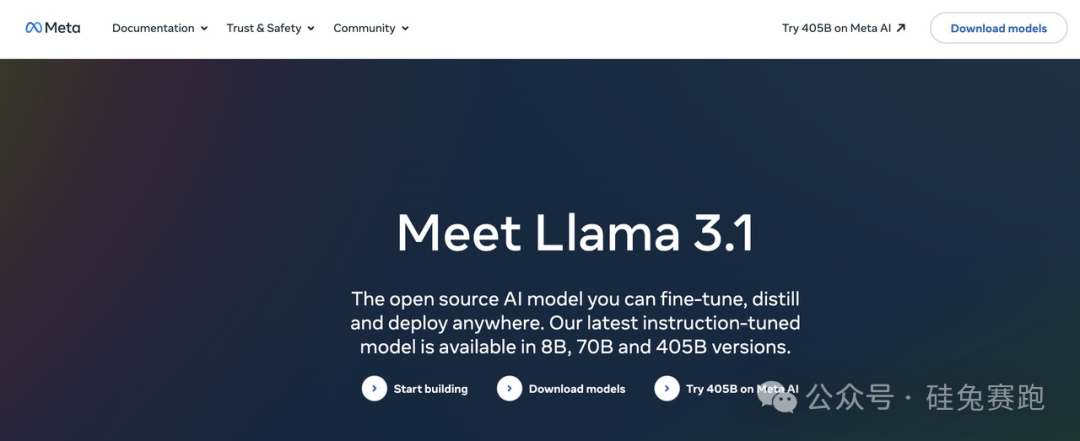The image size is (1080, 441).
Task: Open the Community menu label
Action: point(364,28)
